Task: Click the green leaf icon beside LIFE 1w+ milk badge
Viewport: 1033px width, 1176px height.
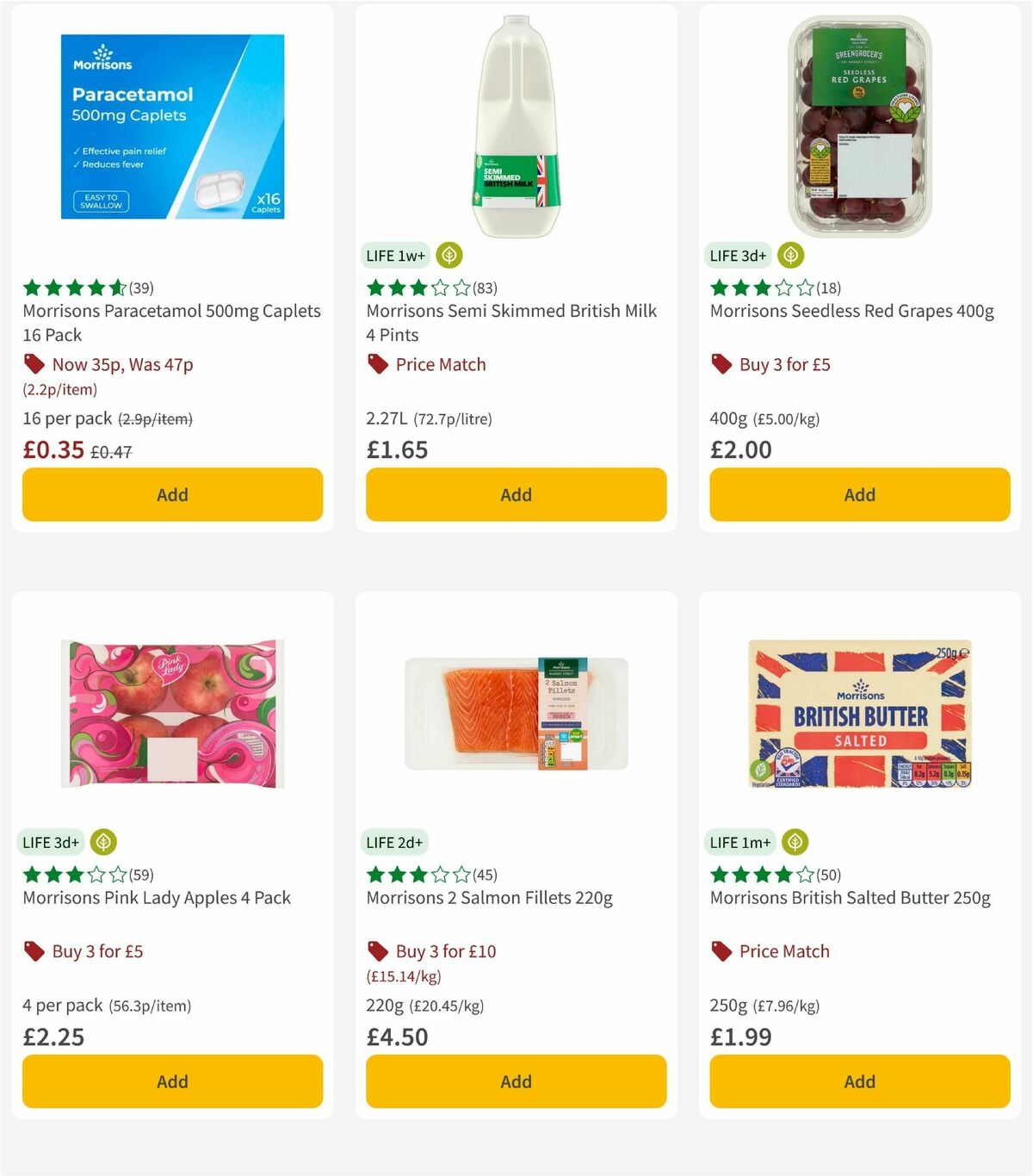Action: click(448, 256)
